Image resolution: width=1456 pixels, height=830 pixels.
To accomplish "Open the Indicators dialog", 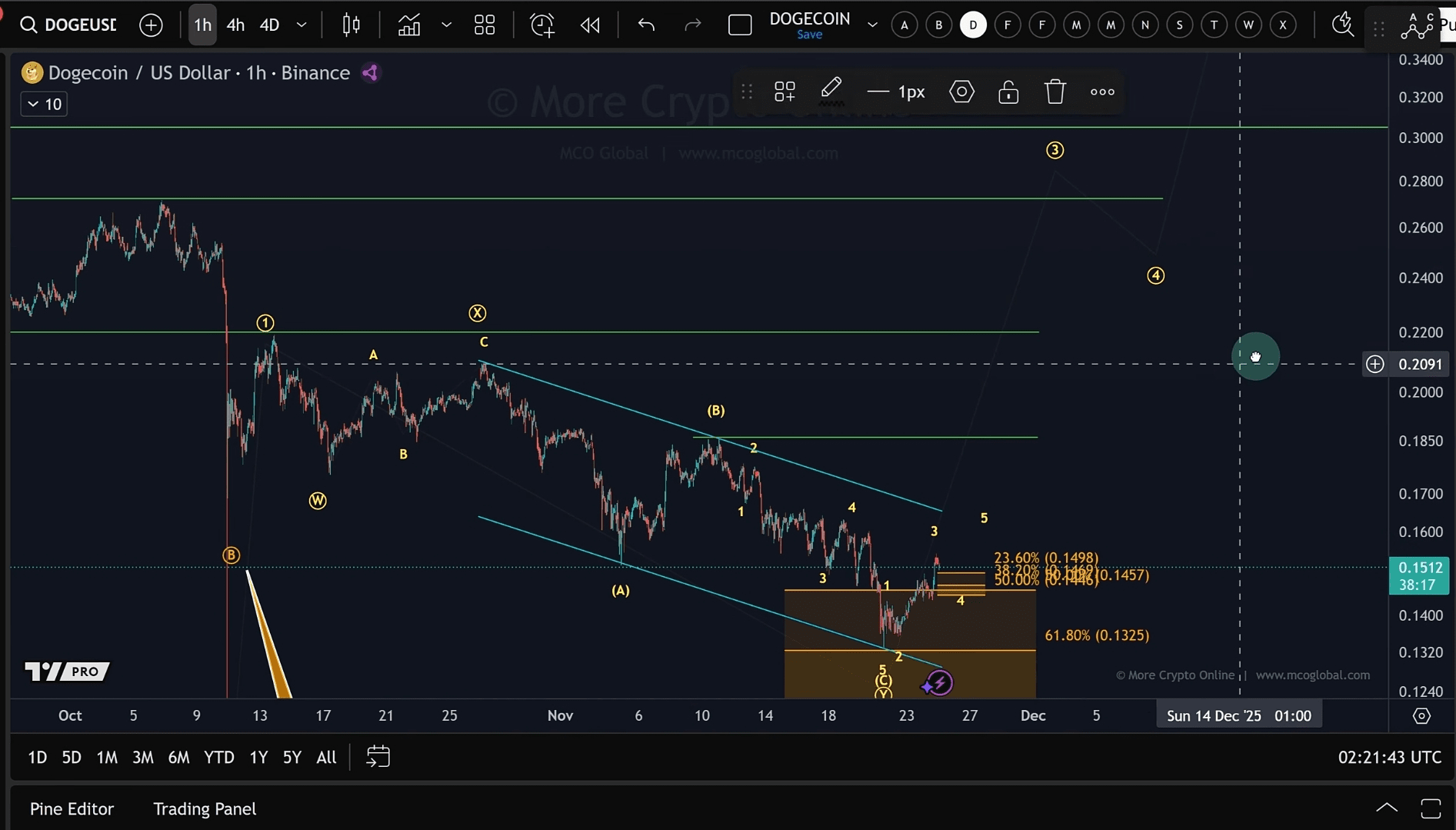I will coord(409,25).
